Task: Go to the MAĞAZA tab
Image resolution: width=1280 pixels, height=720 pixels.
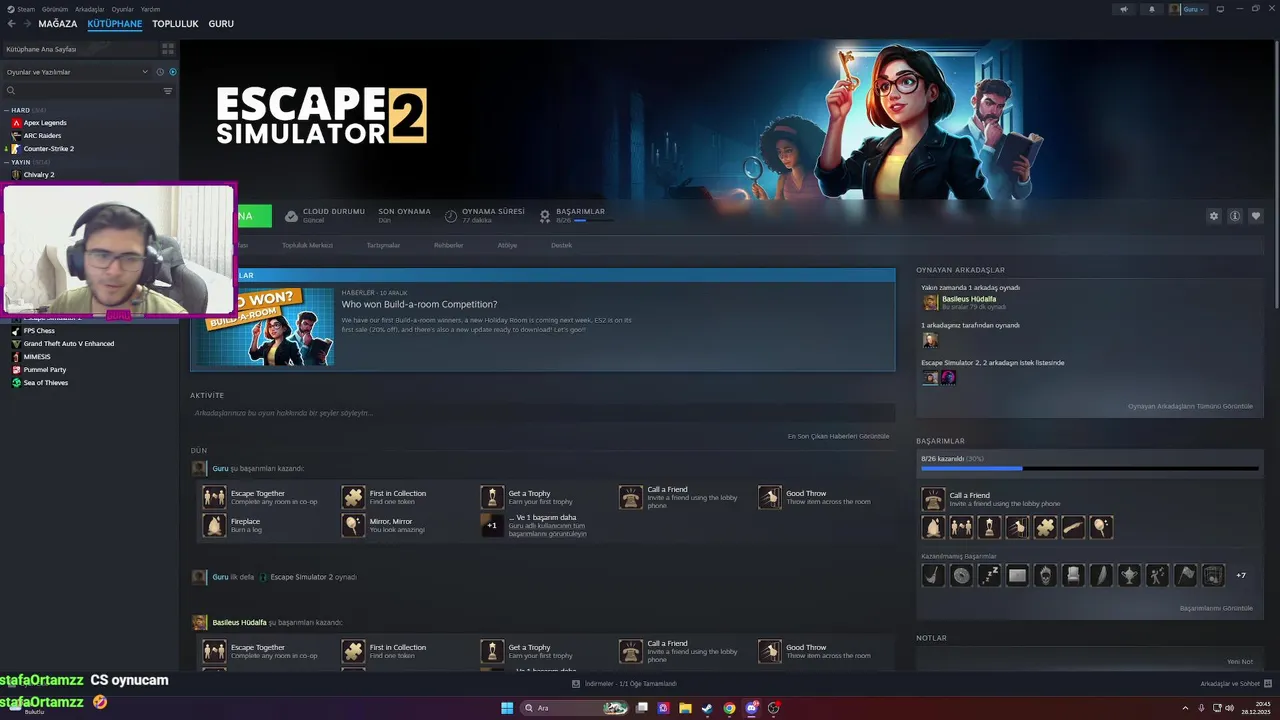Action: (57, 24)
